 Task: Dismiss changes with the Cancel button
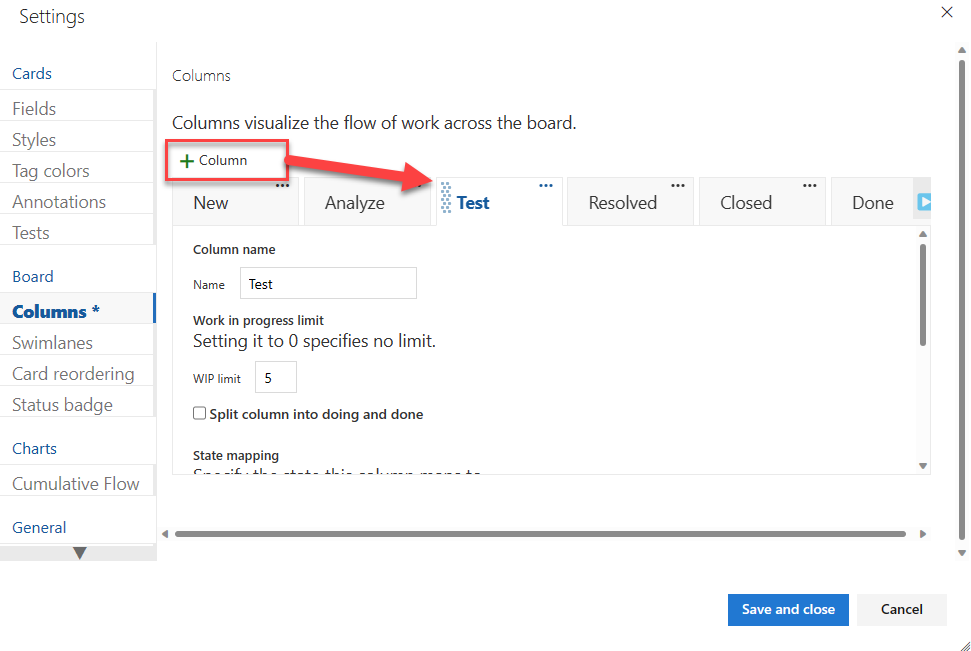(901, 609)
